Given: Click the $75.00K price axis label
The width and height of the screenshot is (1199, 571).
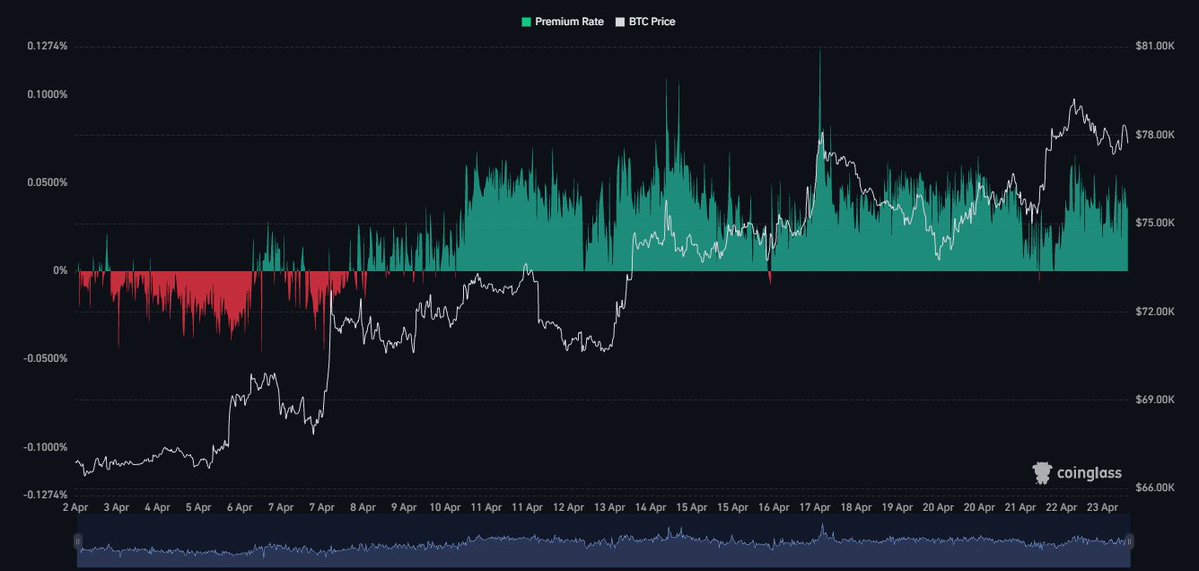Looking at the screenshot, I should pyautogui.click(x=1155, y=223).
